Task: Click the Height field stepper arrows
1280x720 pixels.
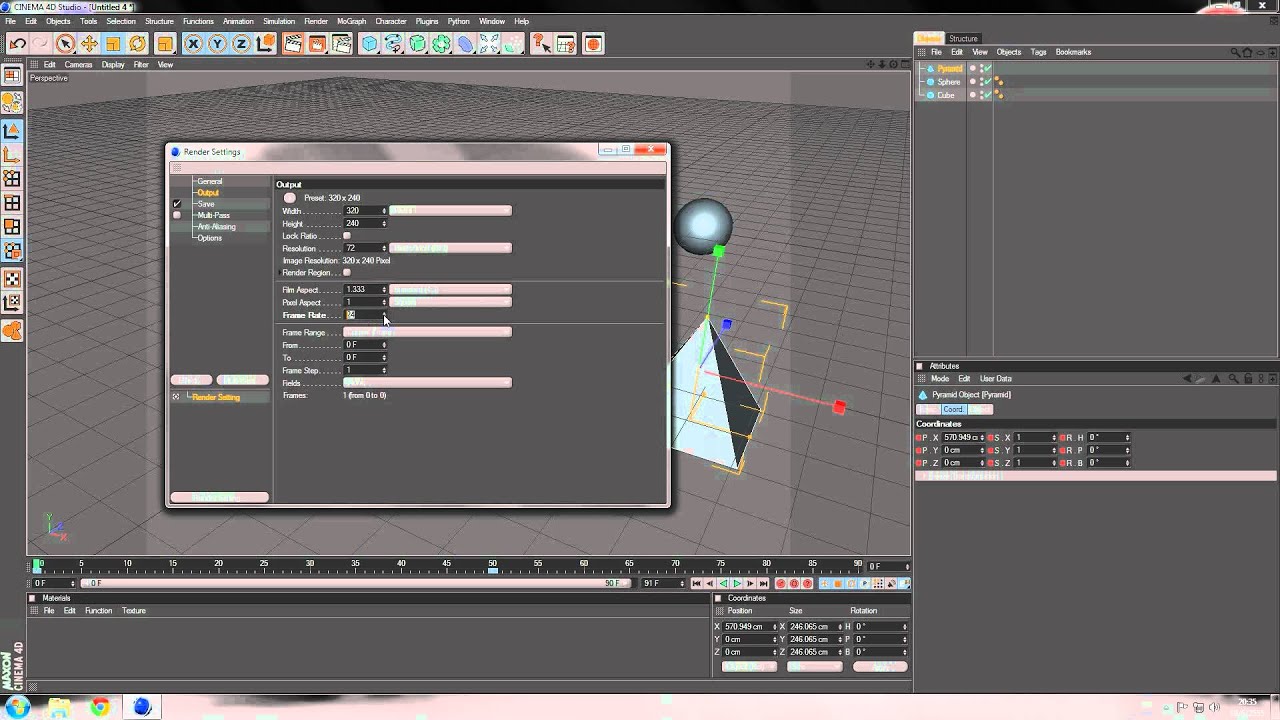Action: [x=384, y=223]
